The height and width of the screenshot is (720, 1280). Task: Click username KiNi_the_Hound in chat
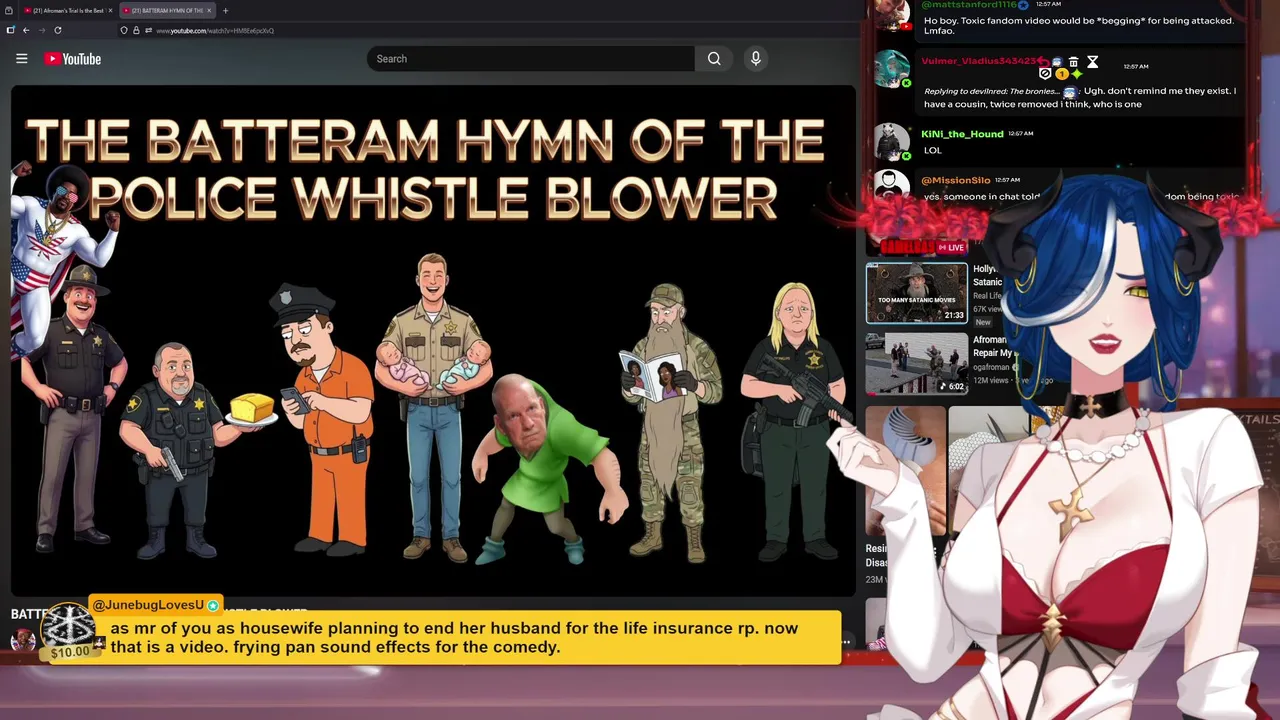pyautogui.click(x=962, y=134)
